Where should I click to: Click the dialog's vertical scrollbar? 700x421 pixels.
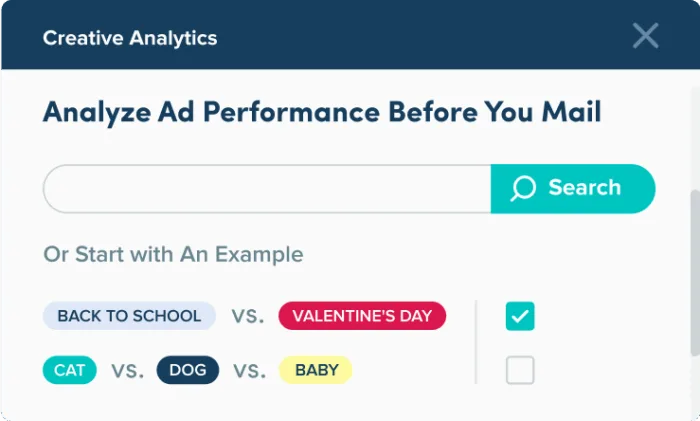click(x=694, y=270)
